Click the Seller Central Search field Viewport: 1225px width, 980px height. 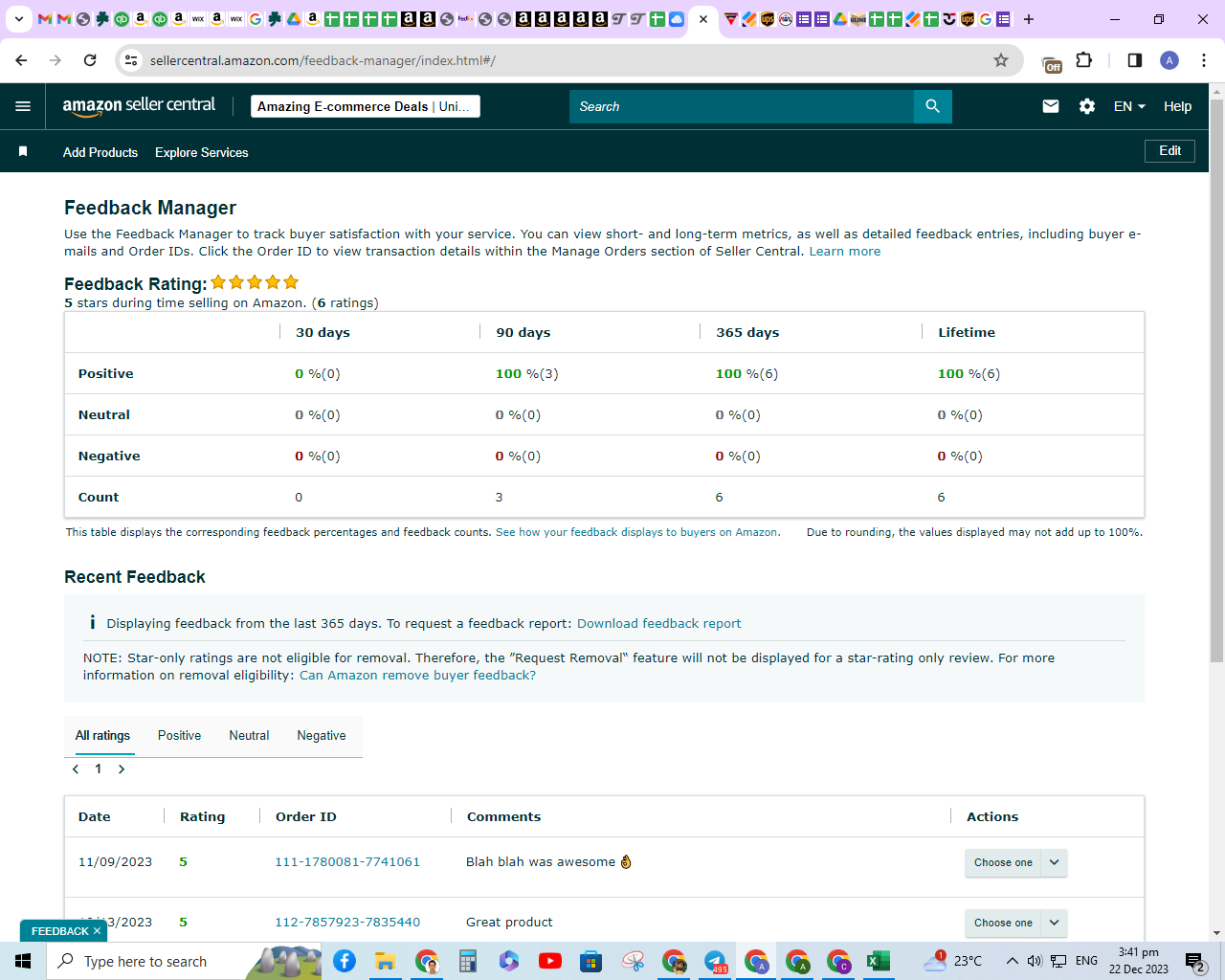[x=742, y=106]
